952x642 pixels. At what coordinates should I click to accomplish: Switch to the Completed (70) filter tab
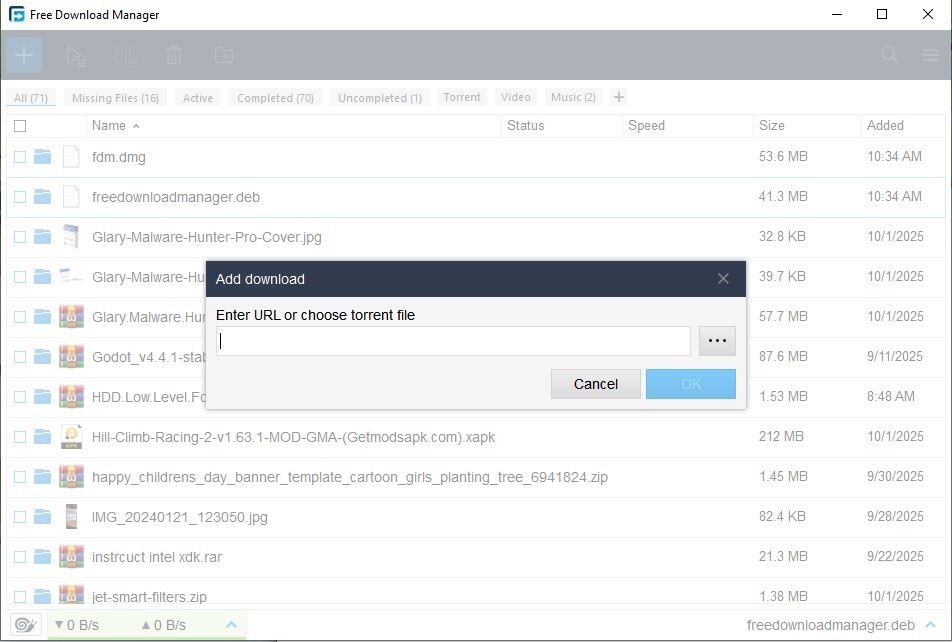point(275,98)
